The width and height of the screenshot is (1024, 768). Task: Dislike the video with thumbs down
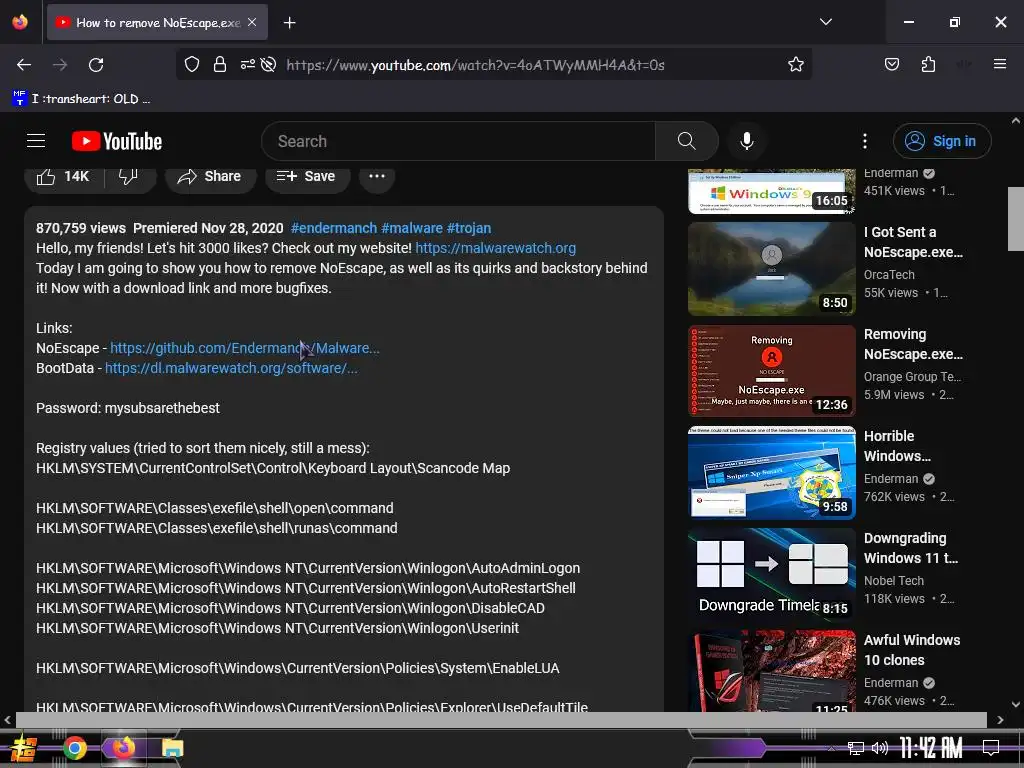coord(128,176)
